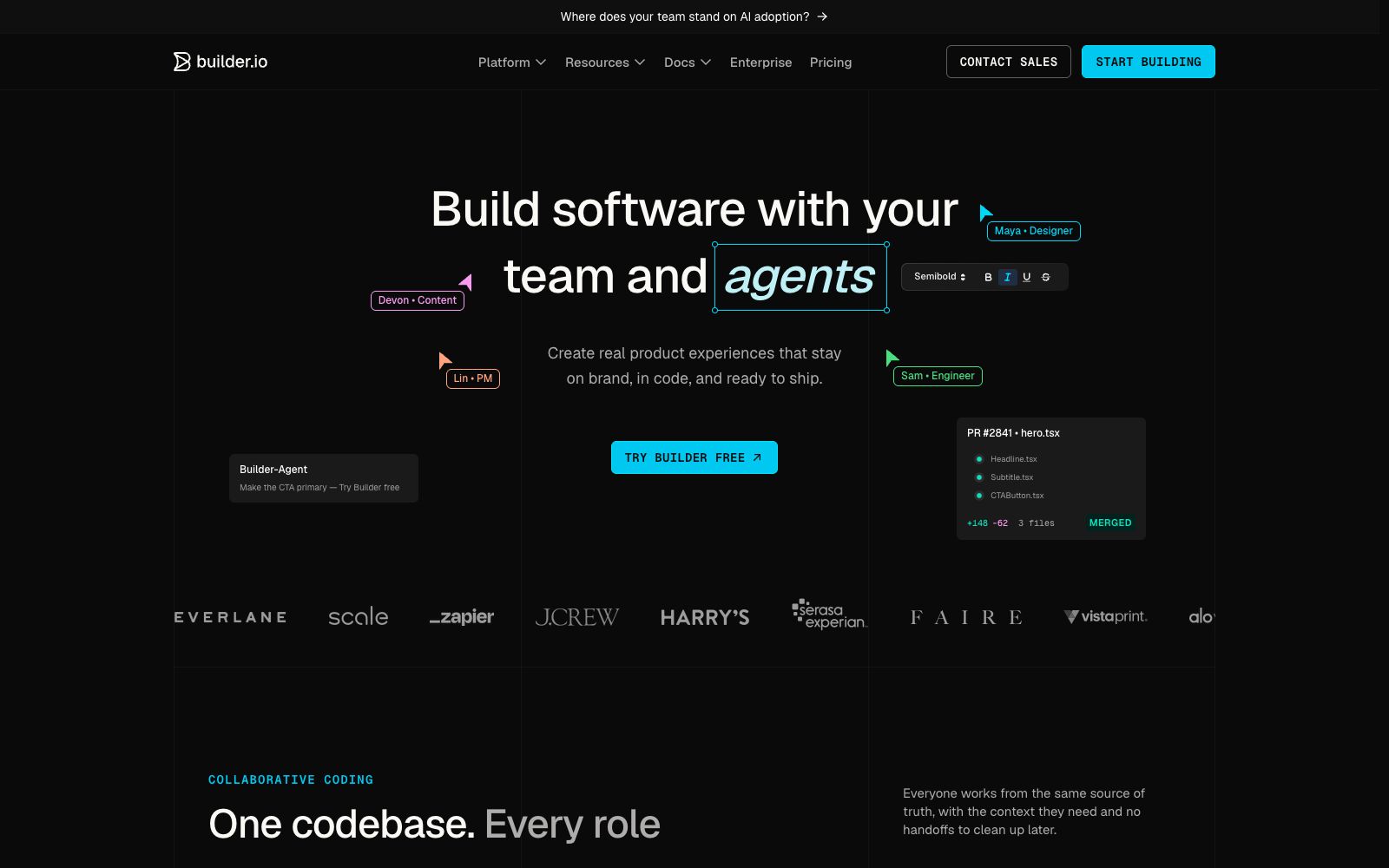Click the Contact Sales button
The image size is (1389, 868).
pos(1009,62)
